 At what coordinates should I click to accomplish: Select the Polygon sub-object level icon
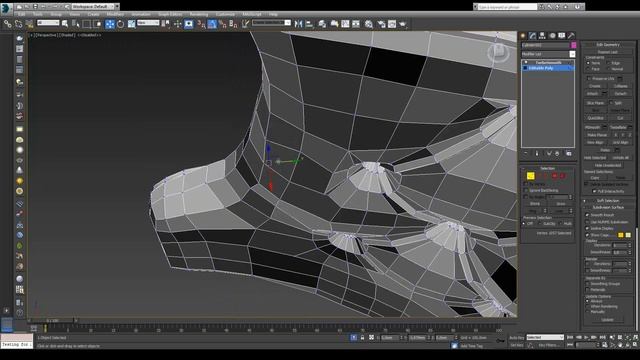[554, 176]
